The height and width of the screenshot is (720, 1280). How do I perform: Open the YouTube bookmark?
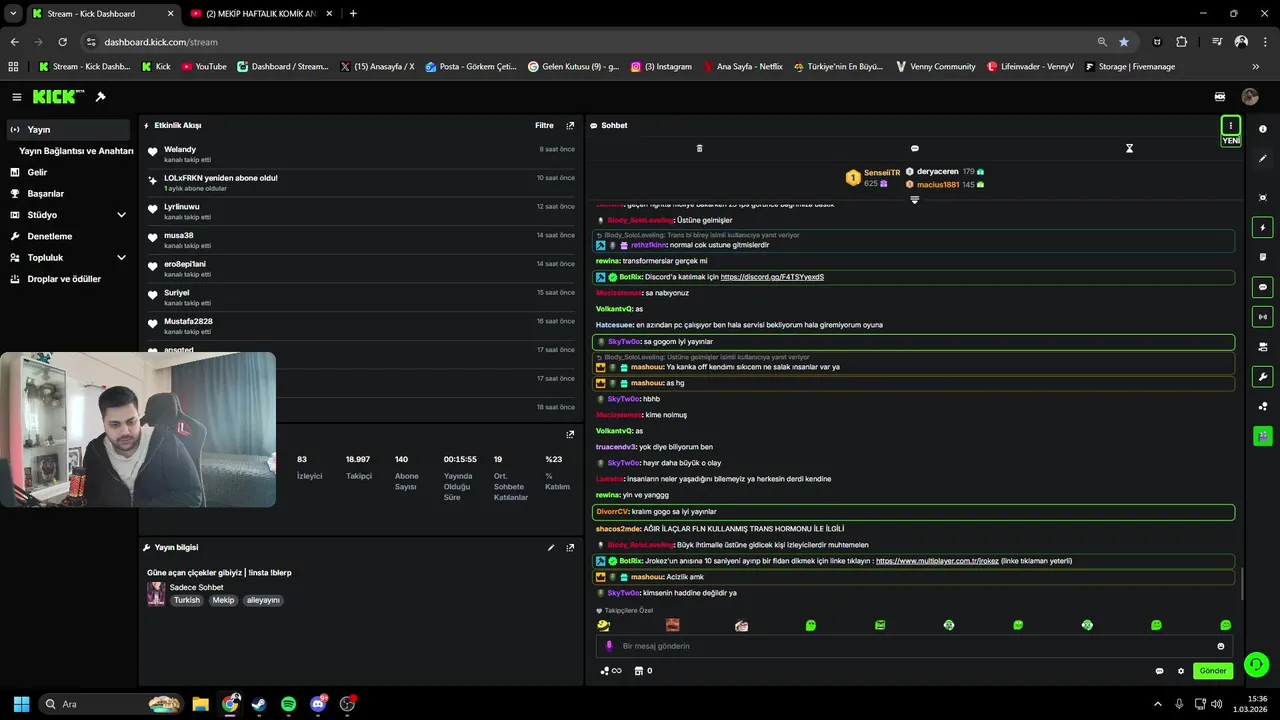pyautogui.click(x=203, y=67)
